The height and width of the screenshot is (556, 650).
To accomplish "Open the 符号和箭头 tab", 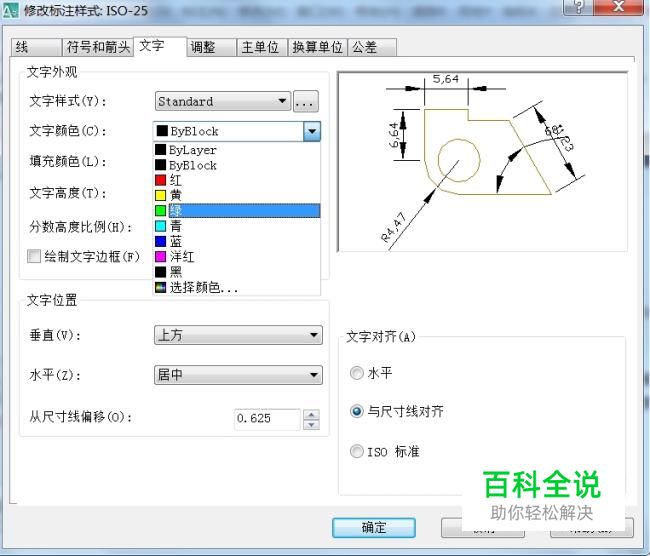I will click(98, 47).
